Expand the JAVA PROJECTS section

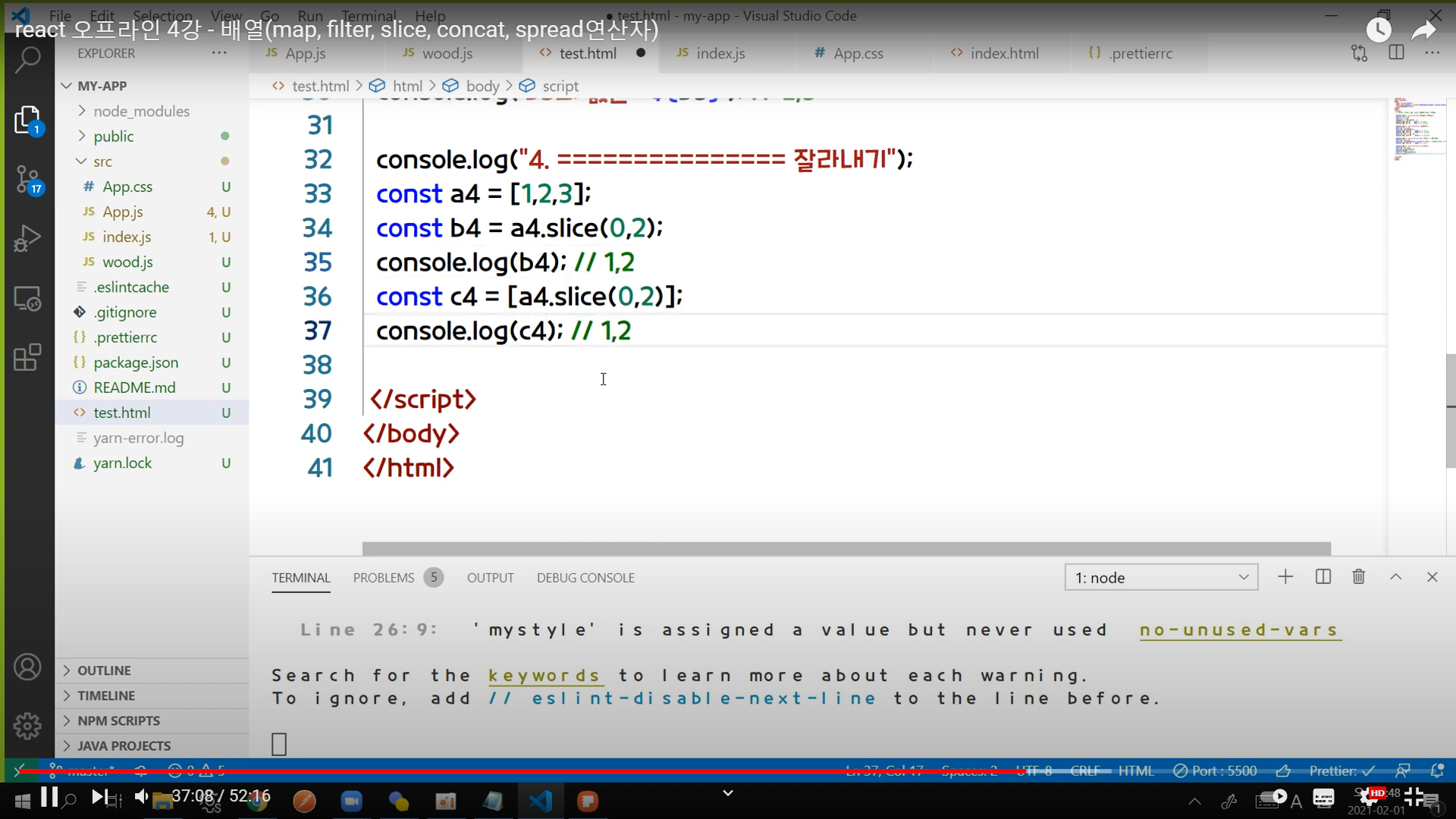[x=152, y=745]
